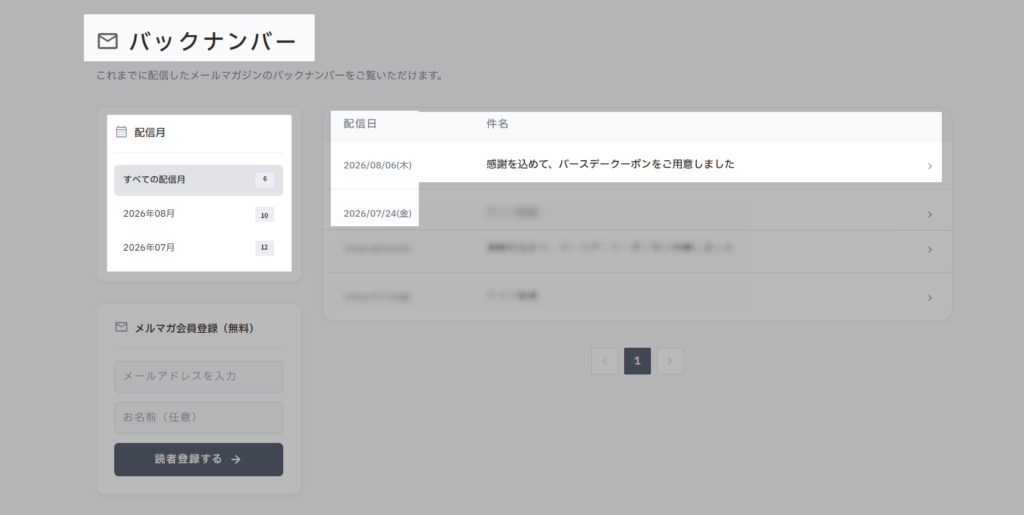The width and height of the screenshot is (1024, 515).
Task: Click the calendar icon next to 配信月
Action: (x=121, y=132)
